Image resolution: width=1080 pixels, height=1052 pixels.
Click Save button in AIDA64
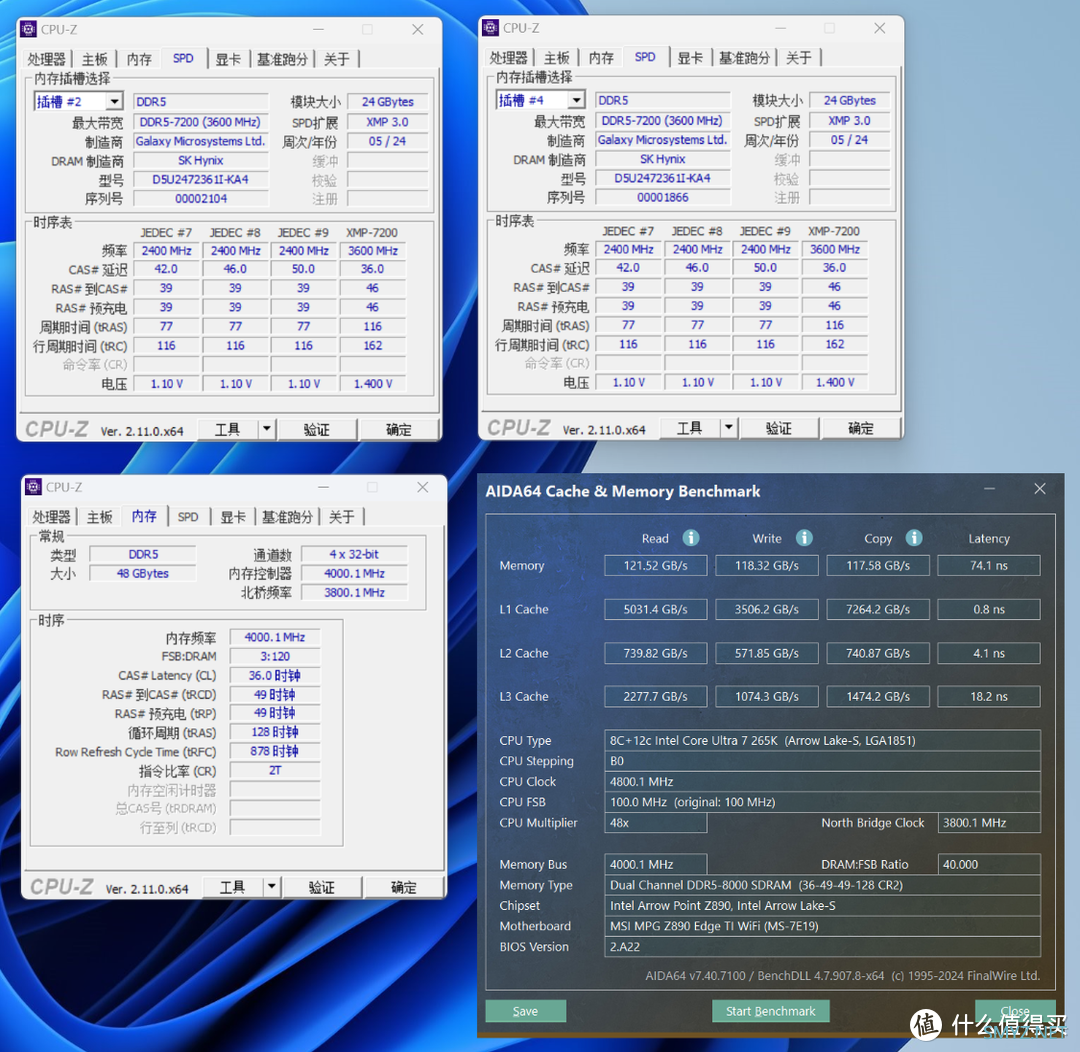[526, 1011]
